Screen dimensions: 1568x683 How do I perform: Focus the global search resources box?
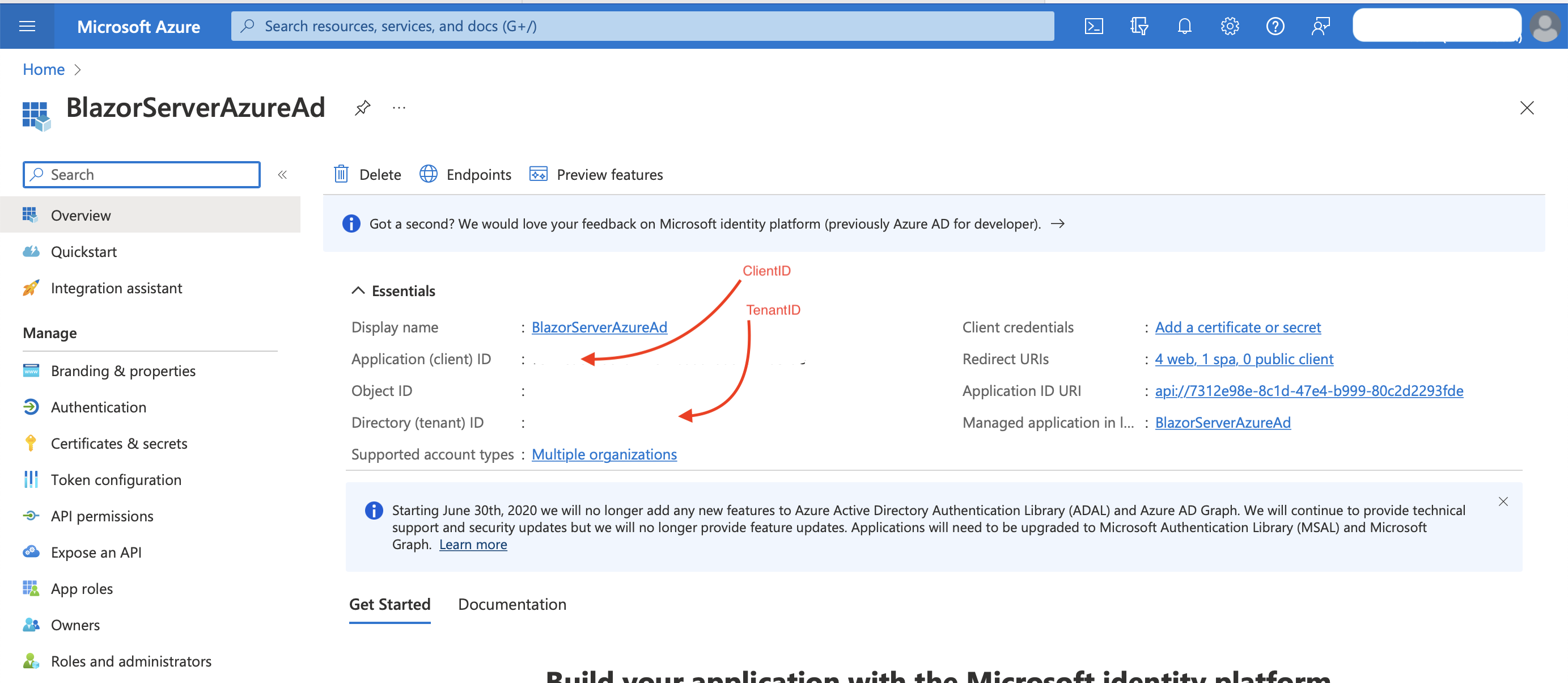click(x=642, y=26)
